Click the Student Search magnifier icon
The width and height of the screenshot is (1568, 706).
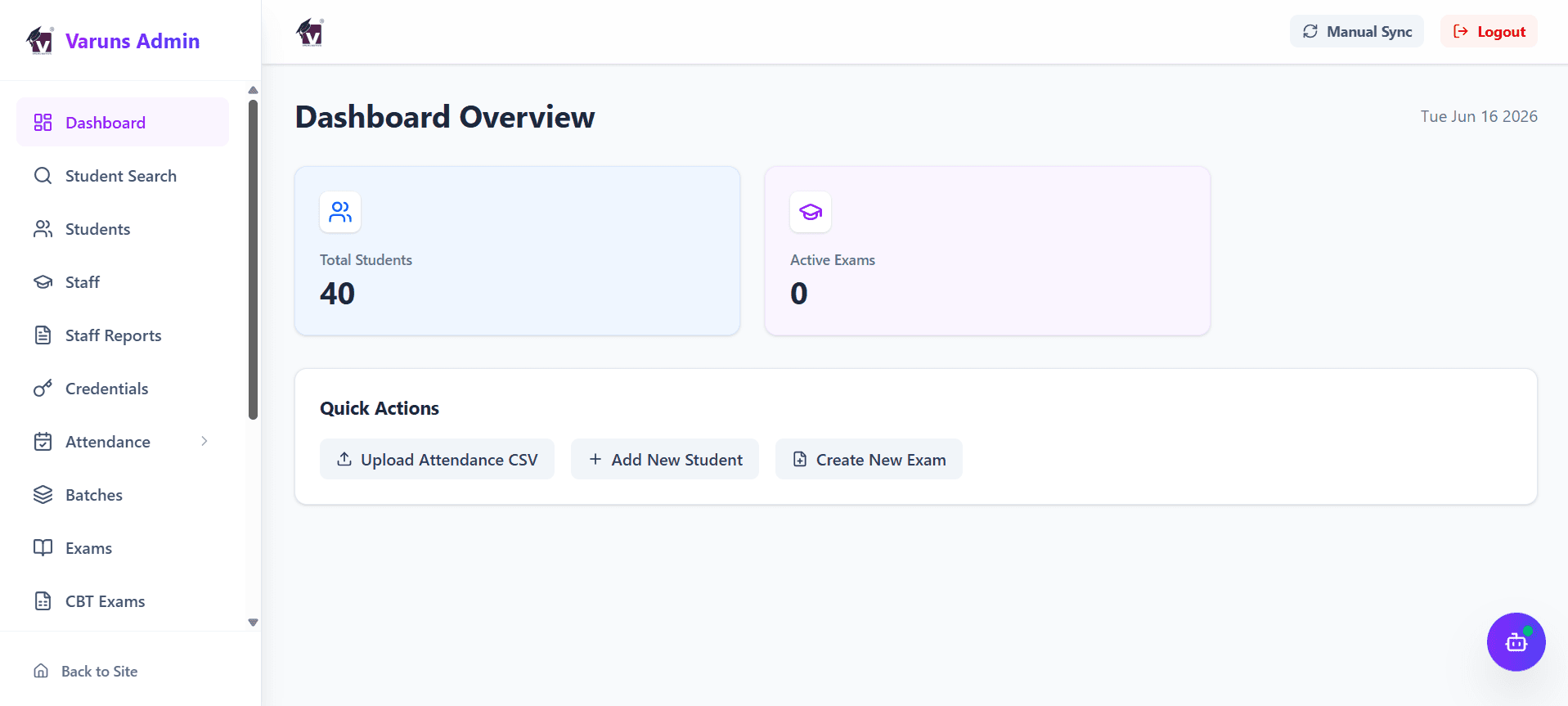click(x=43, y=176)
